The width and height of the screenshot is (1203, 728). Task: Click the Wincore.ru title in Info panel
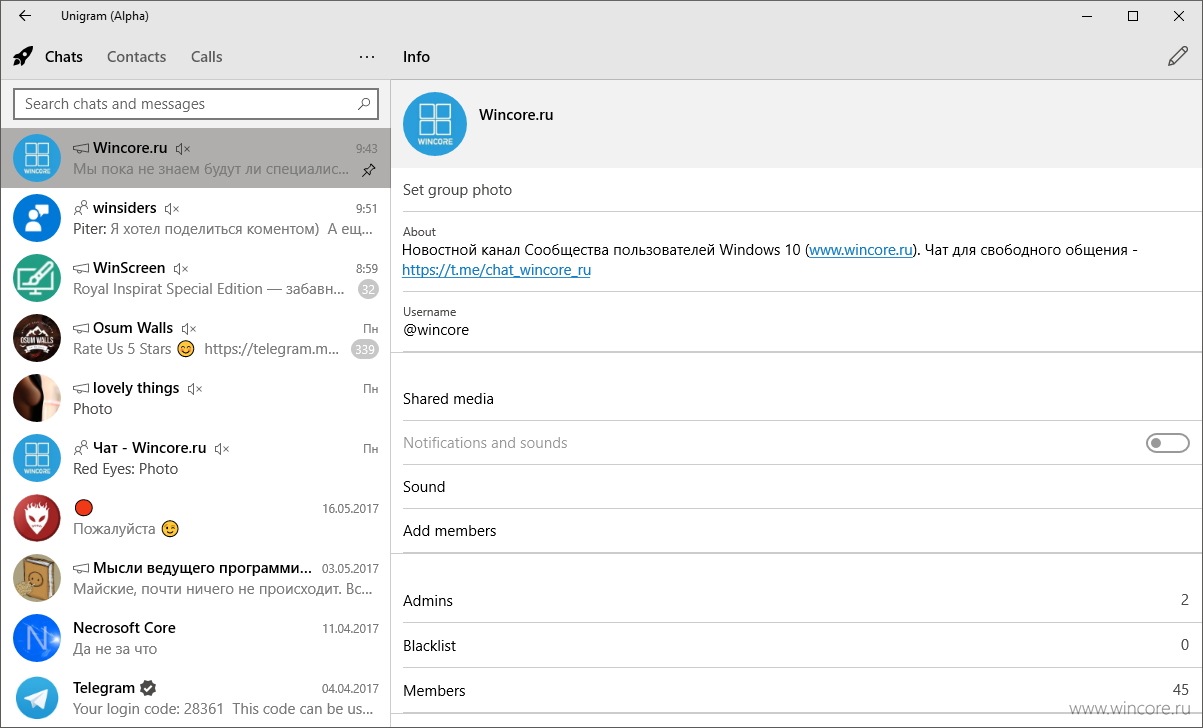[x=516, y=115]
